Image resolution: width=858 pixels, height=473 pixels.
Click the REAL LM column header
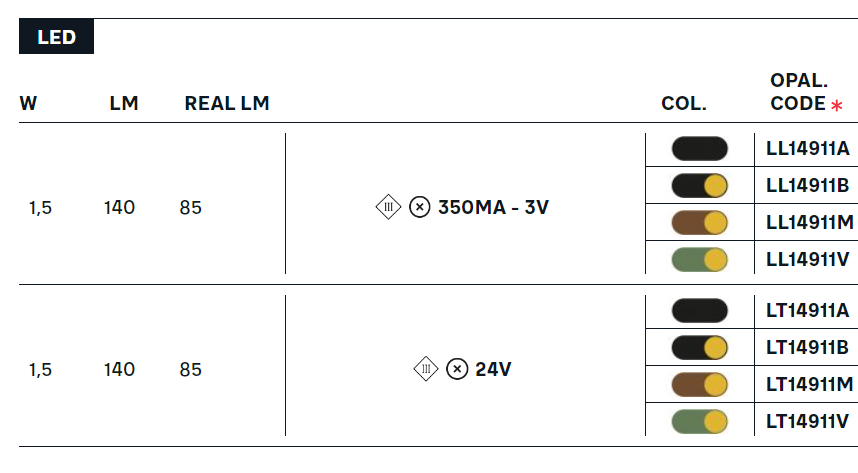tap(227, 103)
